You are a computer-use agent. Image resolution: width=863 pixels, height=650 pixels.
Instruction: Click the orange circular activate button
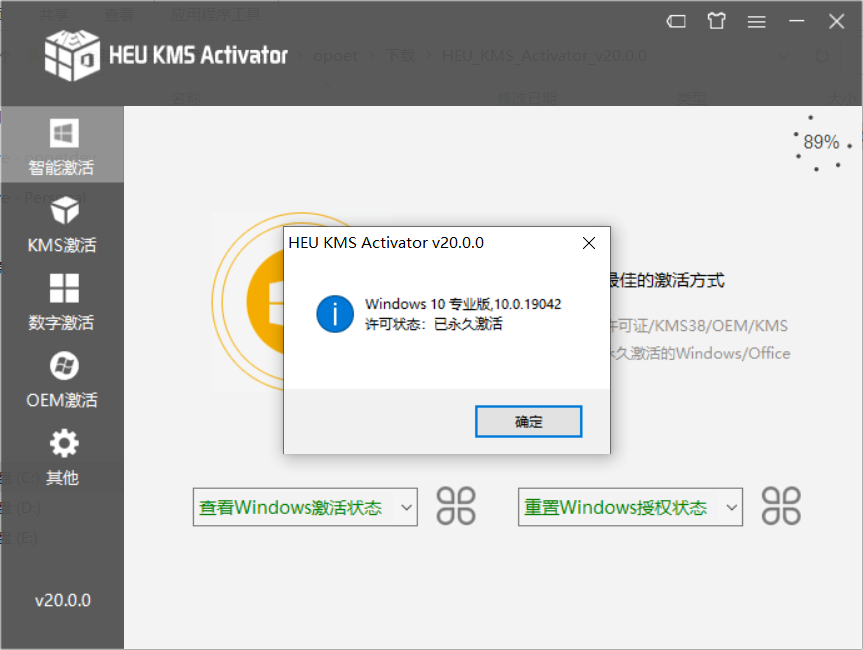[x=265, y=302]
